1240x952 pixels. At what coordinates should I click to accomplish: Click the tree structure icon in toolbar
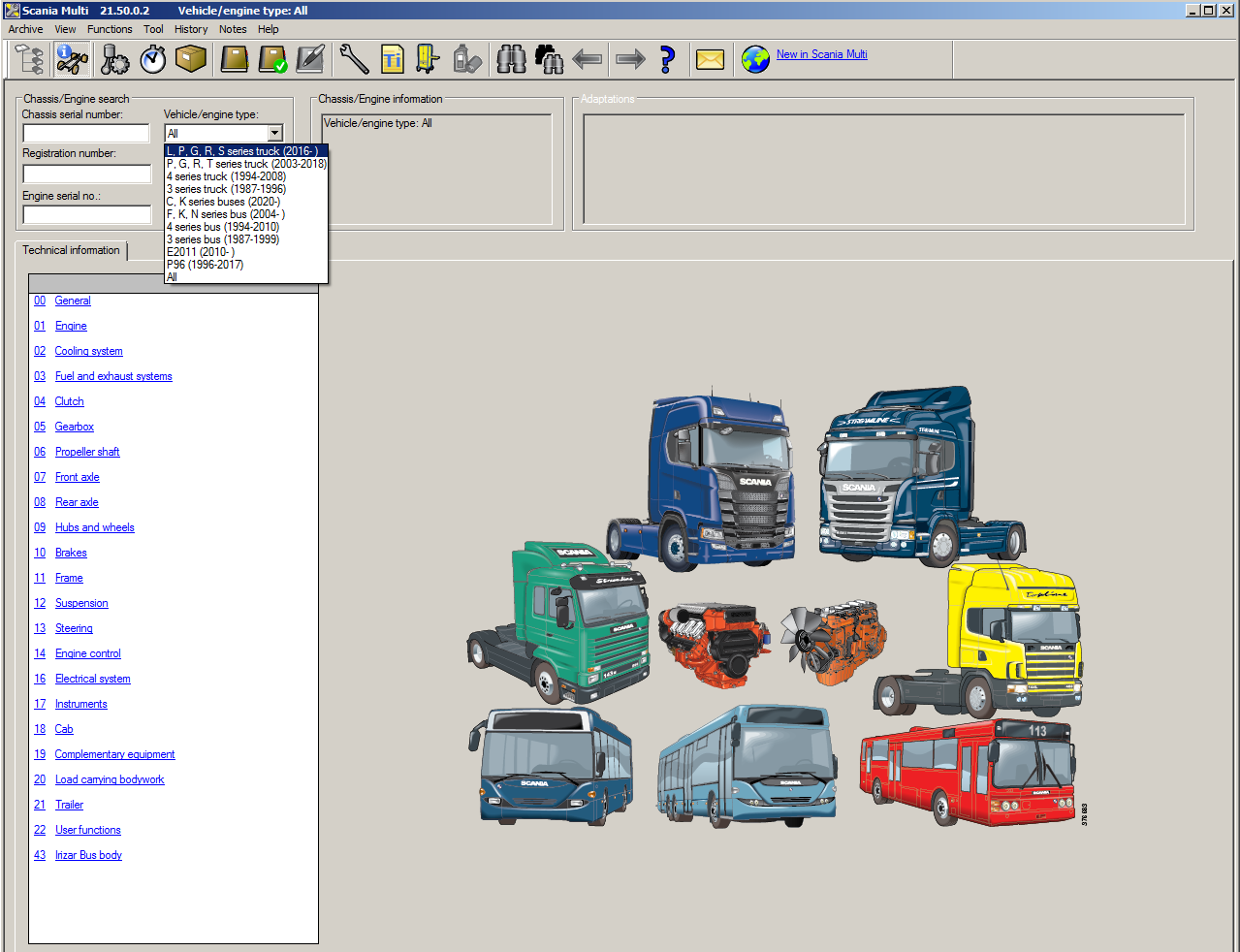[x=29, y=59]
